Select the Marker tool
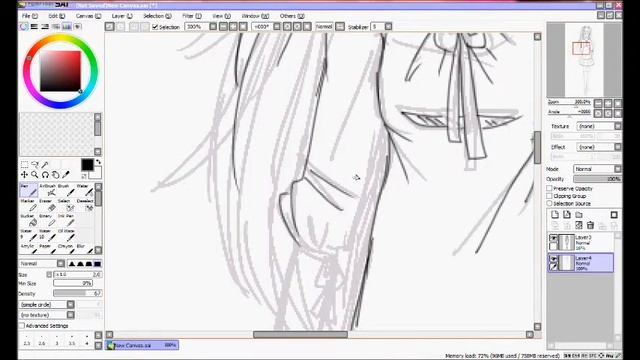 point(29,205)
